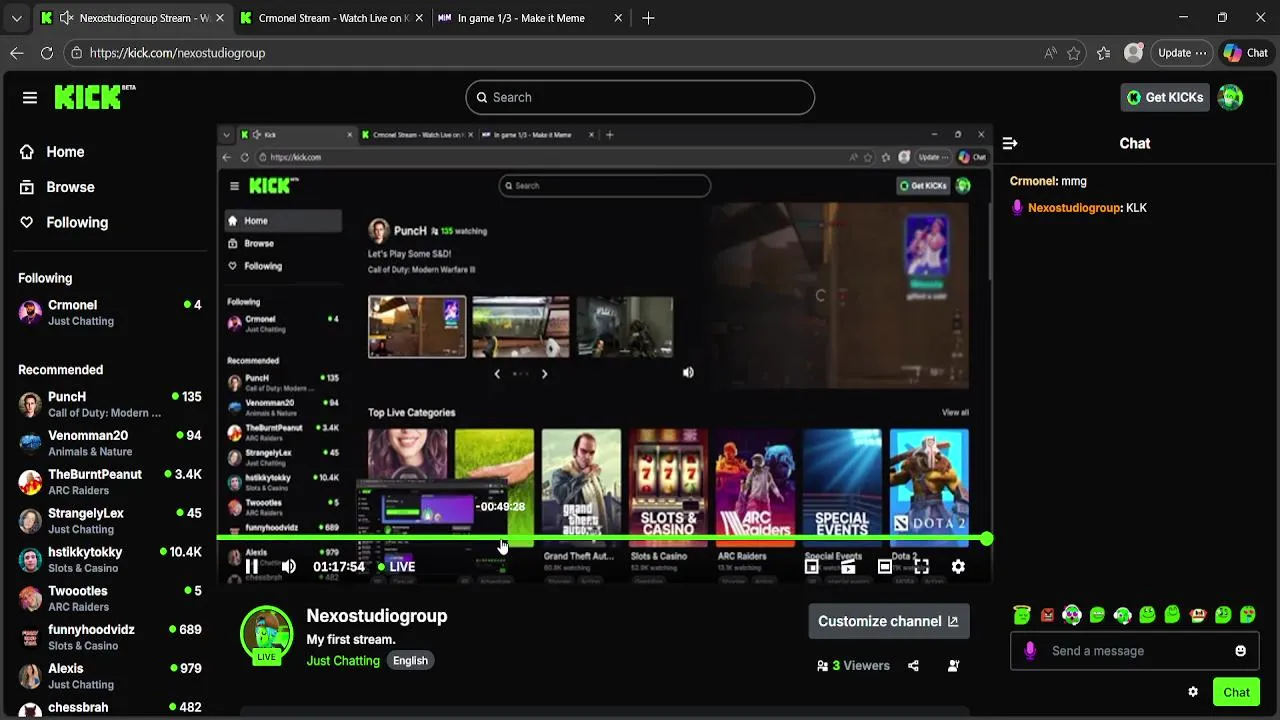This screenshot has width=1280, height=720.
Task: Click the Customize channel button
Action: click(889, 621)
